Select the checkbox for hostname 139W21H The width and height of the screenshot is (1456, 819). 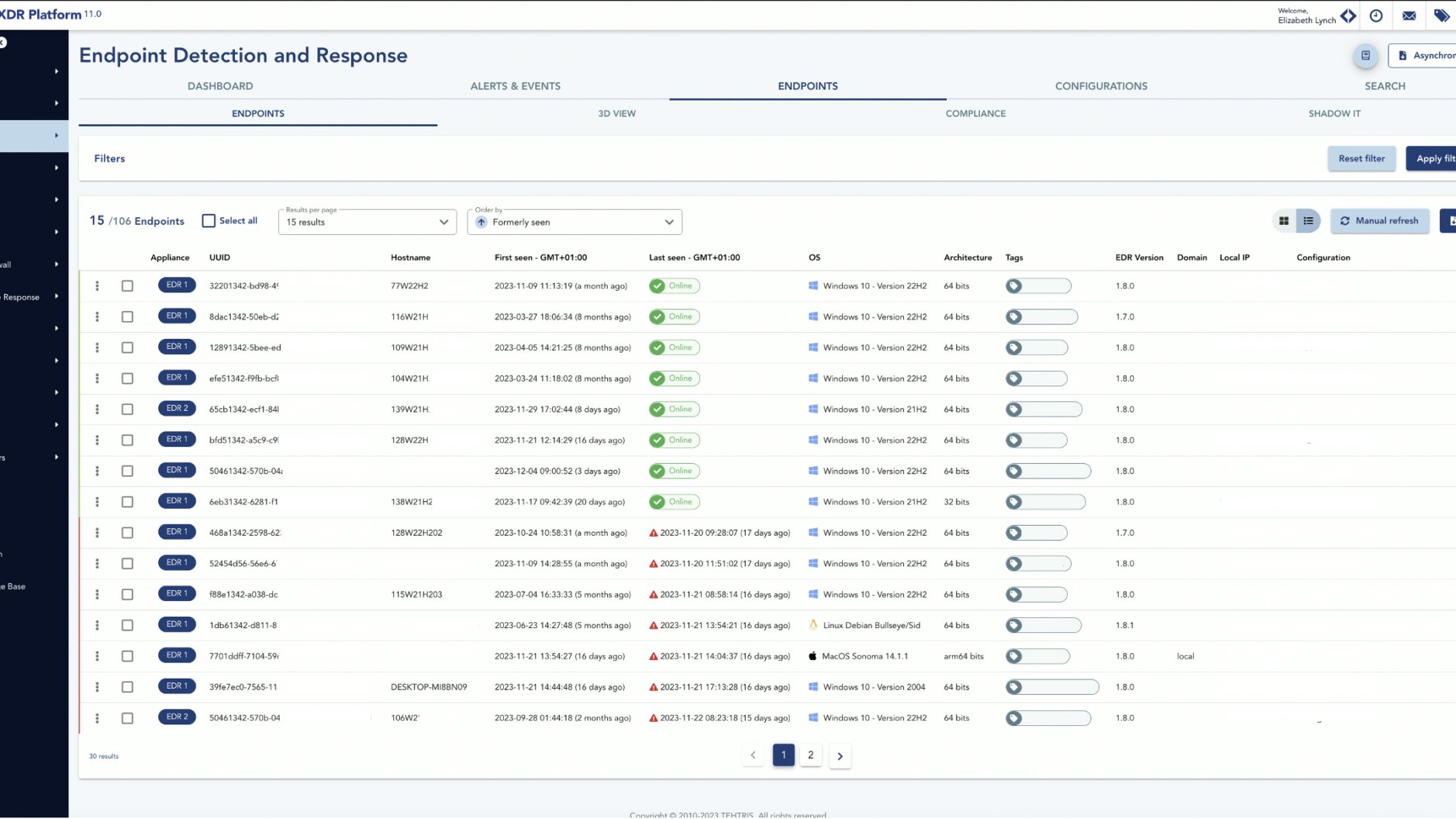[127, 409]
